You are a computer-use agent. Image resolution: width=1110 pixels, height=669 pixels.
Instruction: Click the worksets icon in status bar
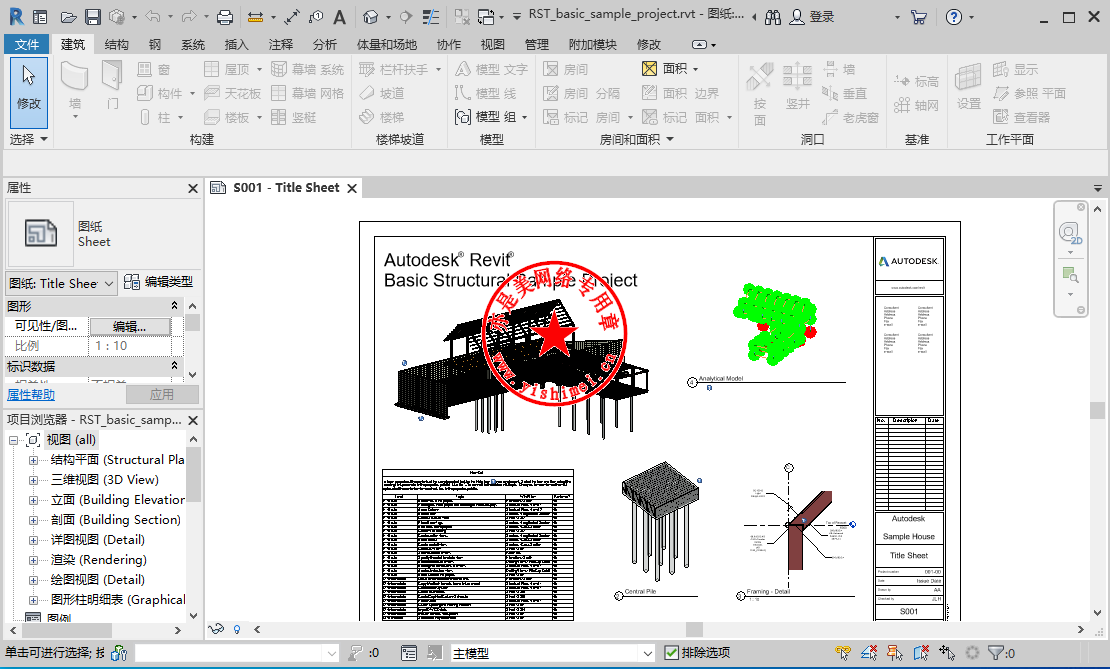click(118, 653)
